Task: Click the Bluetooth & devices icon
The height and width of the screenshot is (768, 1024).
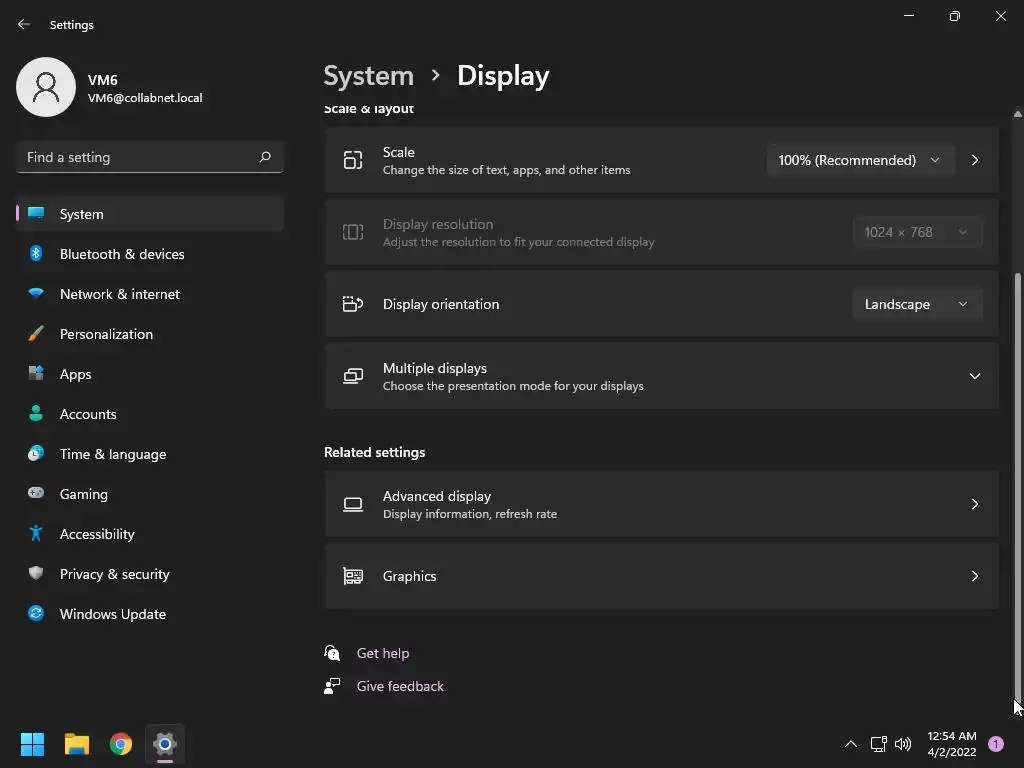Action: (36, 254)
